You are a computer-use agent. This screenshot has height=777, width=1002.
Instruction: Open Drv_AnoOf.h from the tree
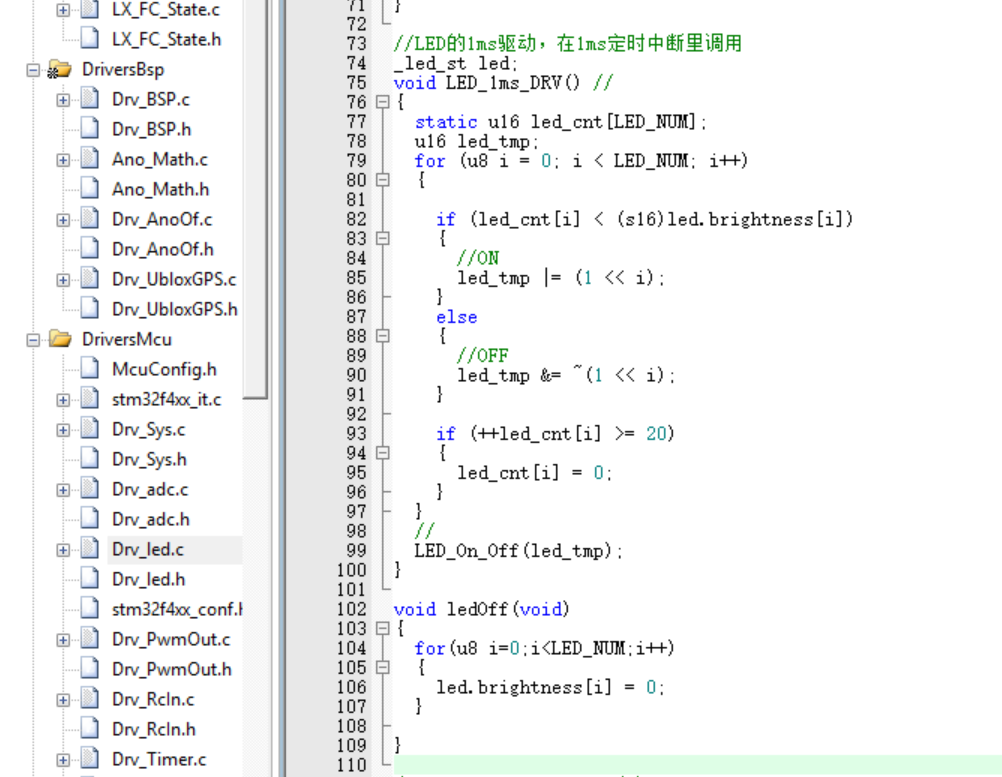tap(162, 250)
